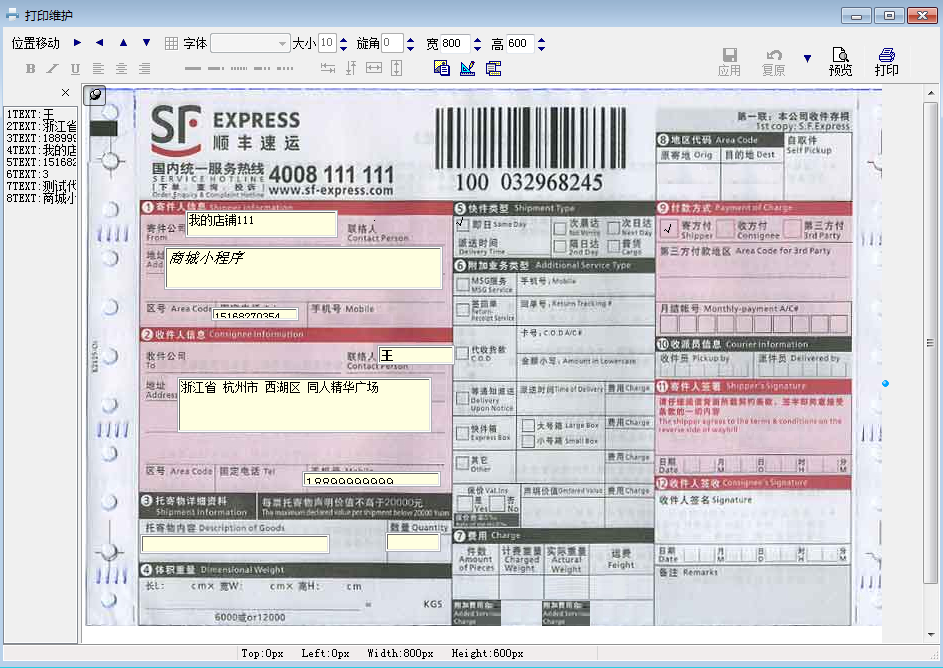This screenshot has width=943, height=668.
Task: Apply underline formatting (U)
Action: (75, 69)
